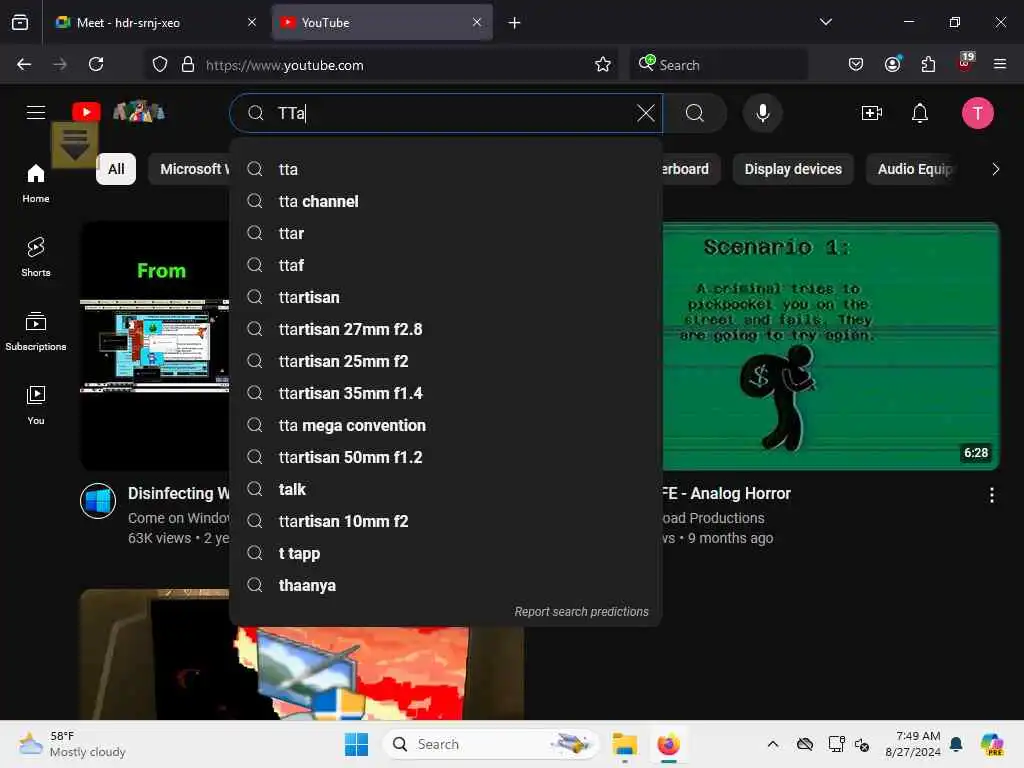Select the Microsoft chip
Image resolution: width=1024 pixels, height=768 pixels.
189,169
